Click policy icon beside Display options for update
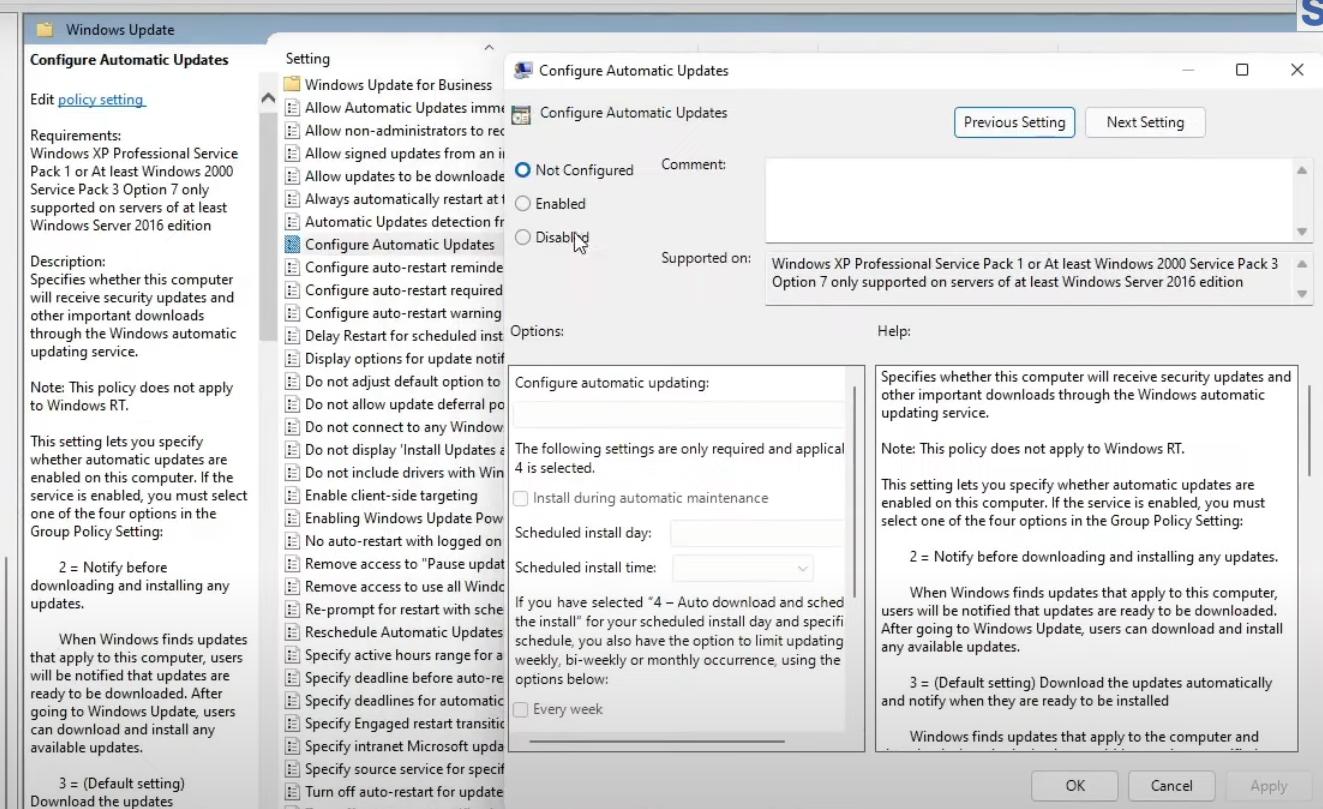The image size is (1323, 809). tap(292, 358)
